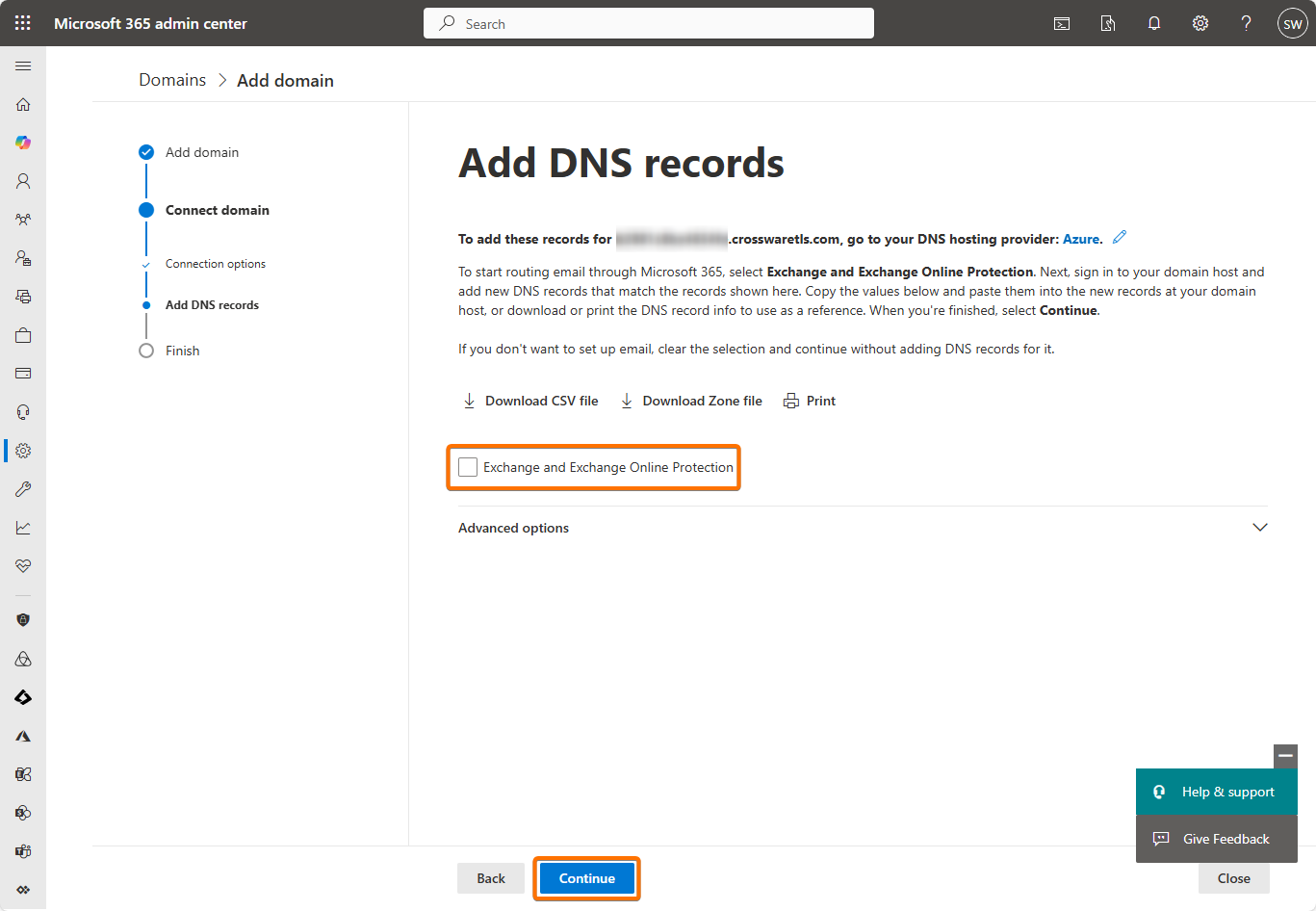Click the help question mark icon

point(1246,23)
